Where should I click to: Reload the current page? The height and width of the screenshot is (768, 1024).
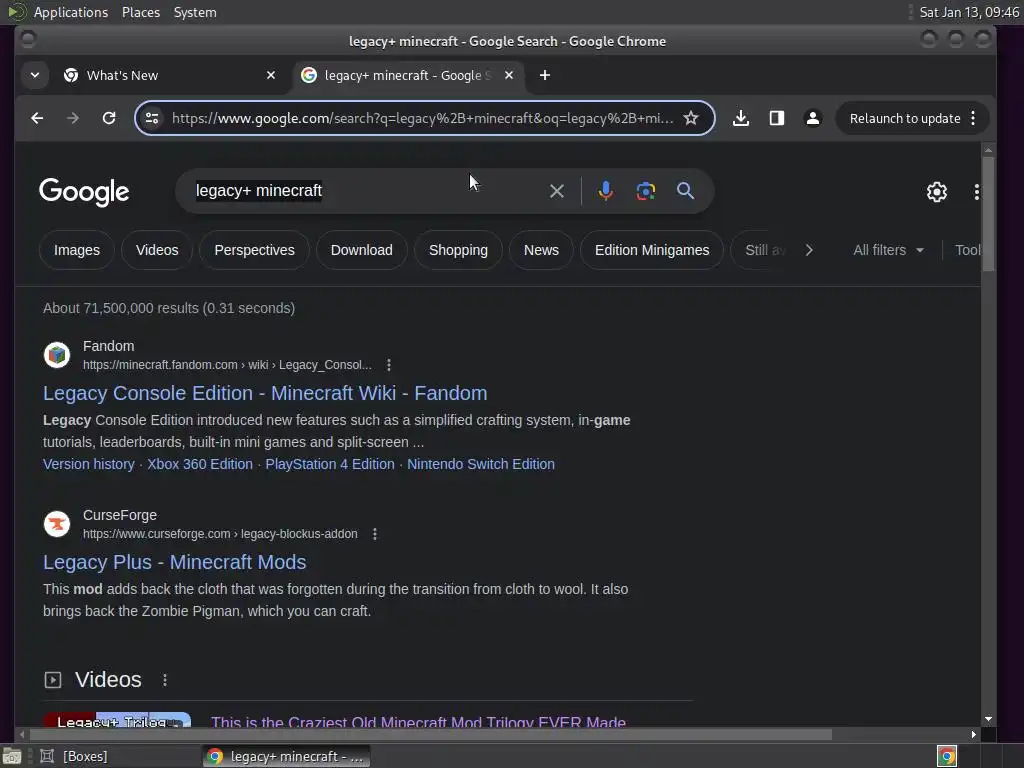109,118
